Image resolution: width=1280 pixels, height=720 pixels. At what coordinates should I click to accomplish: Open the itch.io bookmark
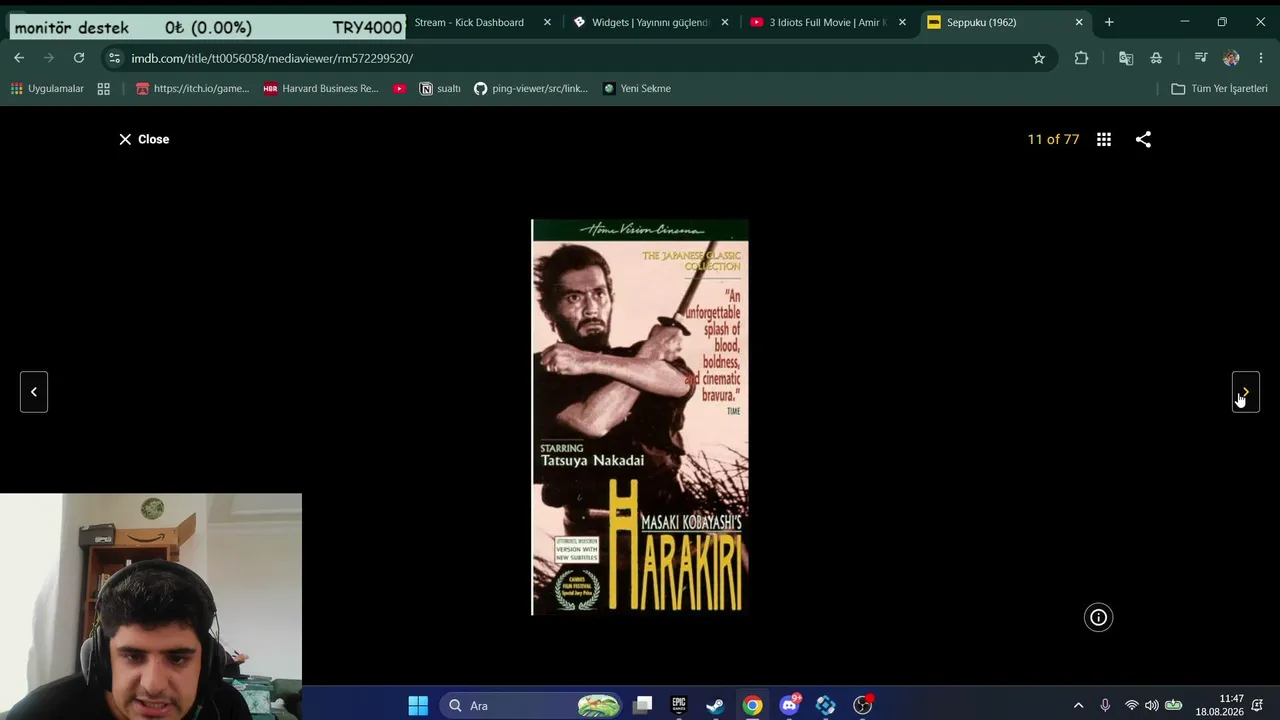192,89
